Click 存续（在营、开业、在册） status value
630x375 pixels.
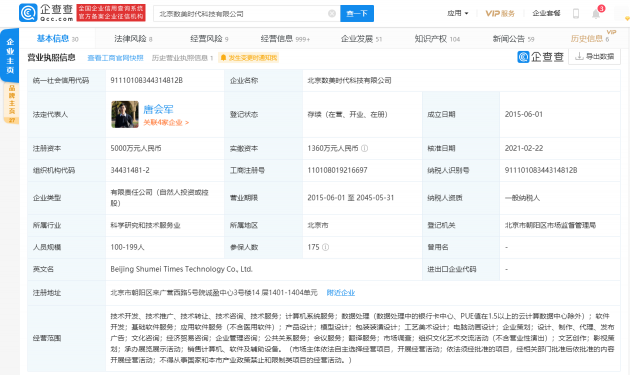tap(348, 114)
